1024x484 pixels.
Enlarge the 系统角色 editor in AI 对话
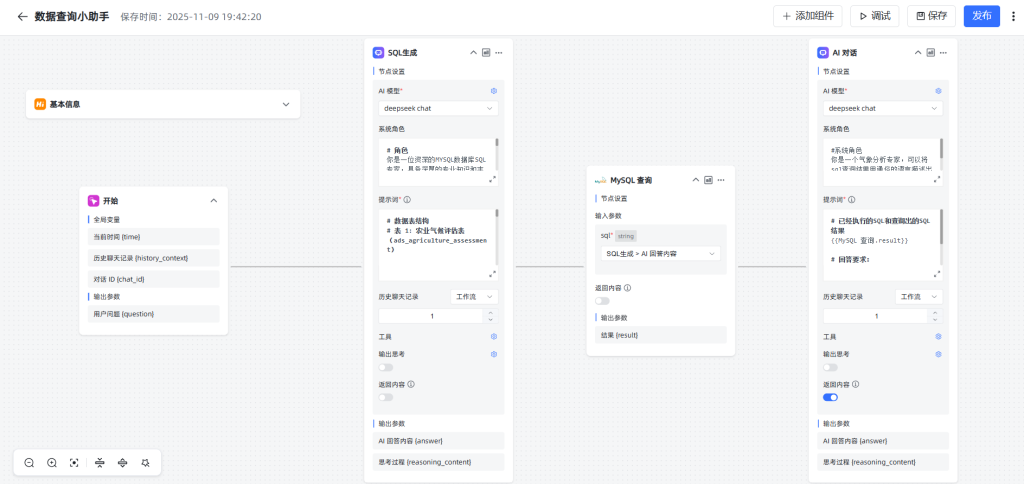coord(936,179)
